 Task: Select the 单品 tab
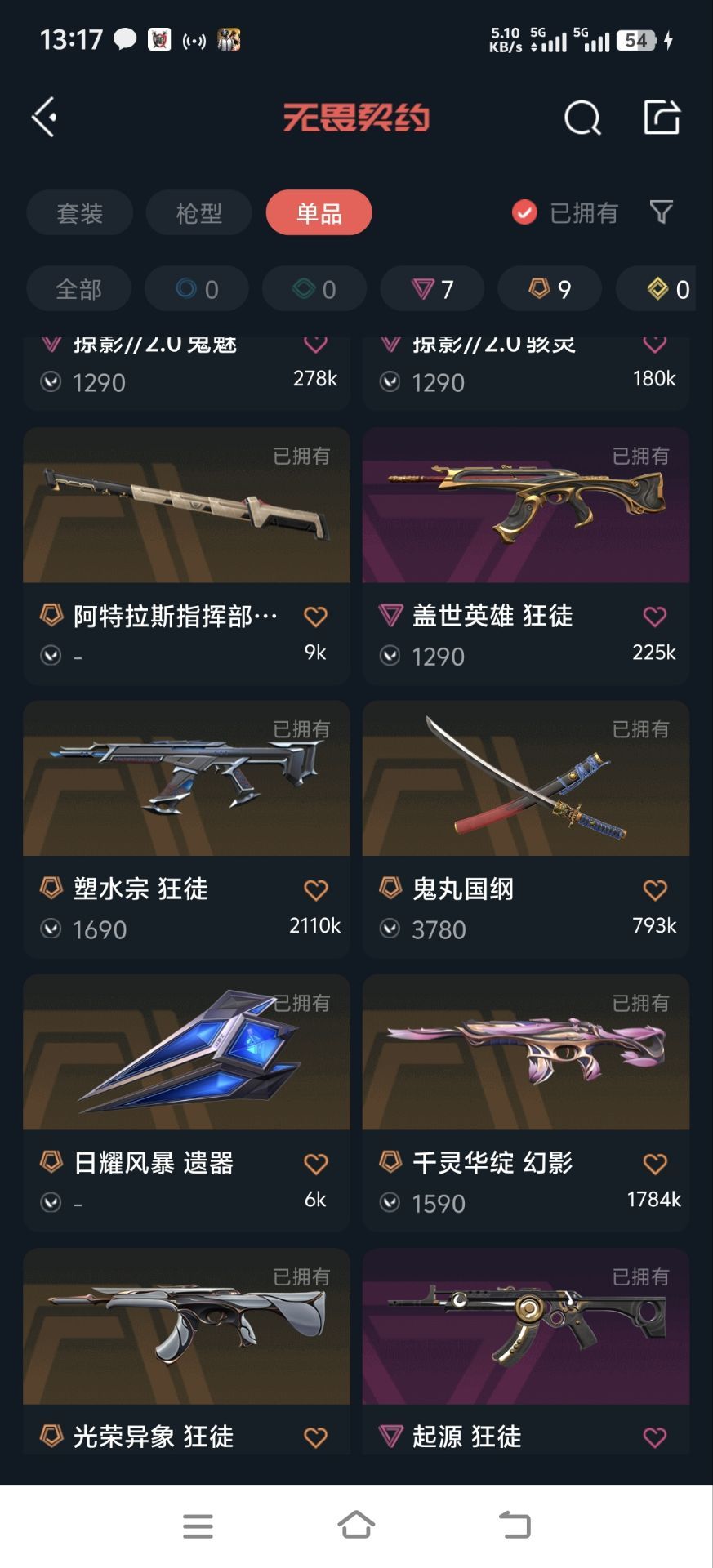pos(319,213)
